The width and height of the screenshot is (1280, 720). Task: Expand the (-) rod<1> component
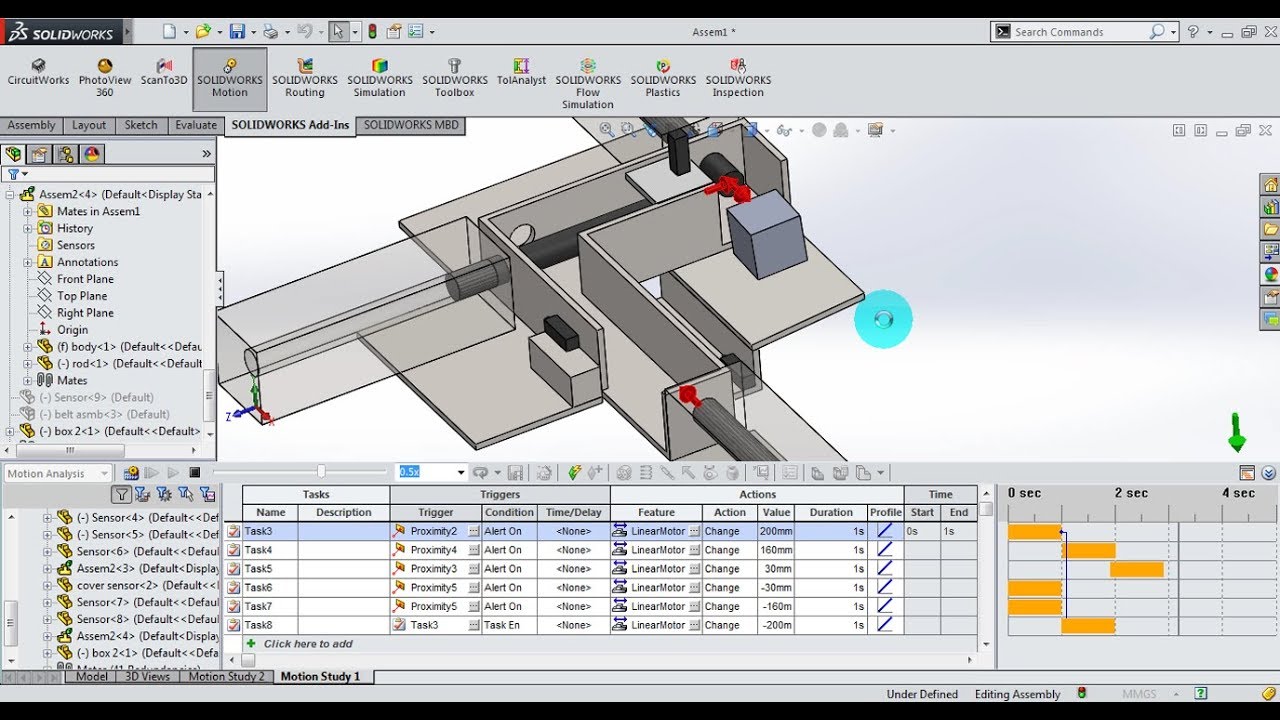(x=28, y=364)
